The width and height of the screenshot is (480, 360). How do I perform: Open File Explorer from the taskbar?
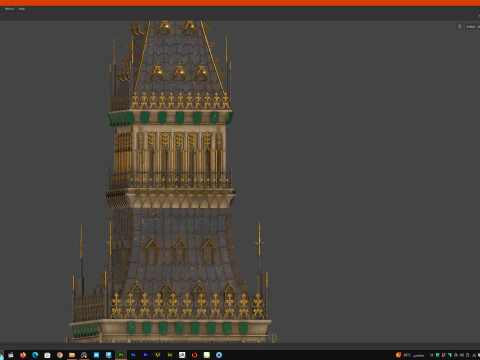72,355
